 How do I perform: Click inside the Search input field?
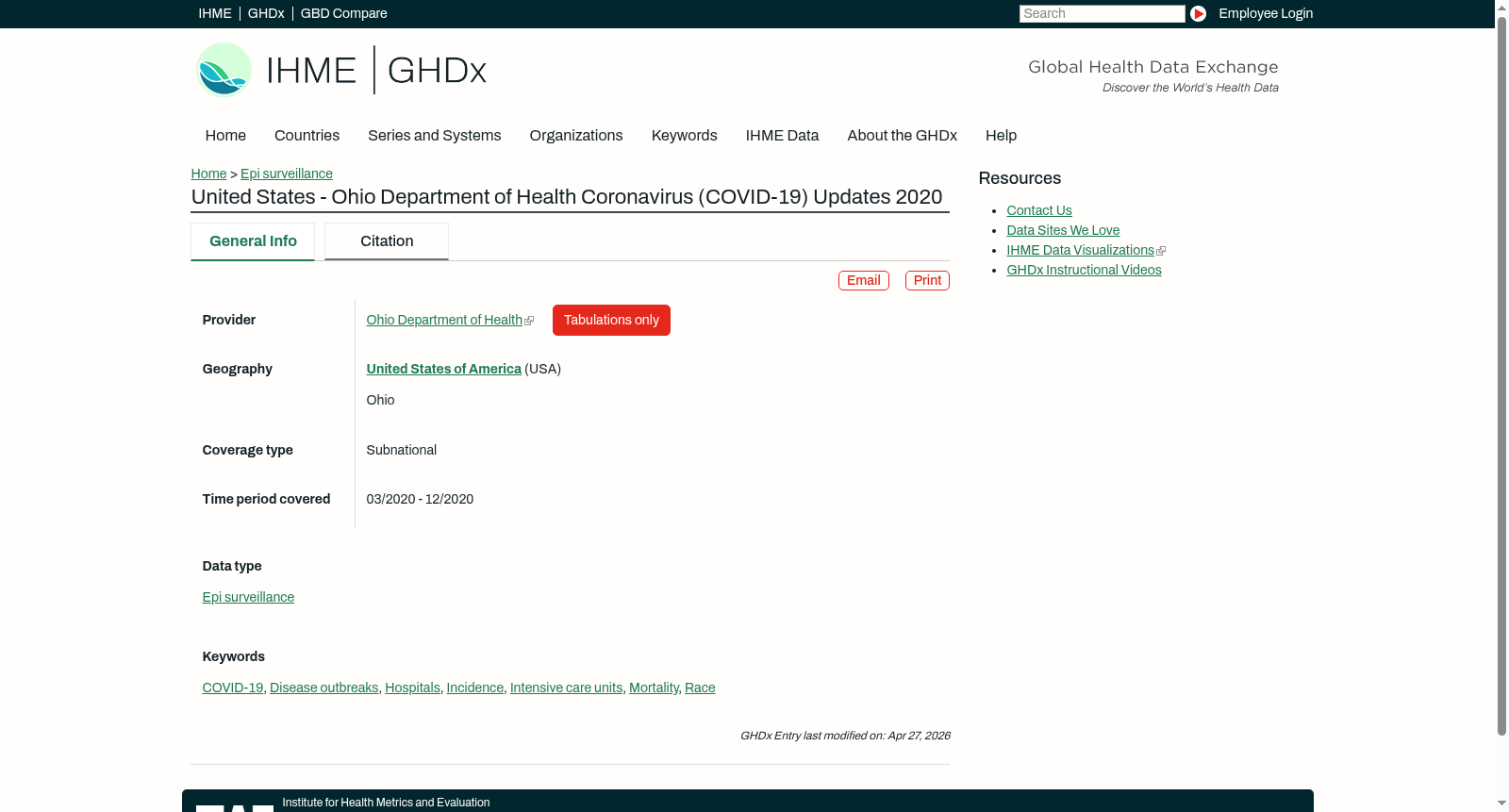pyautogui.click(x=1102, y=13)
